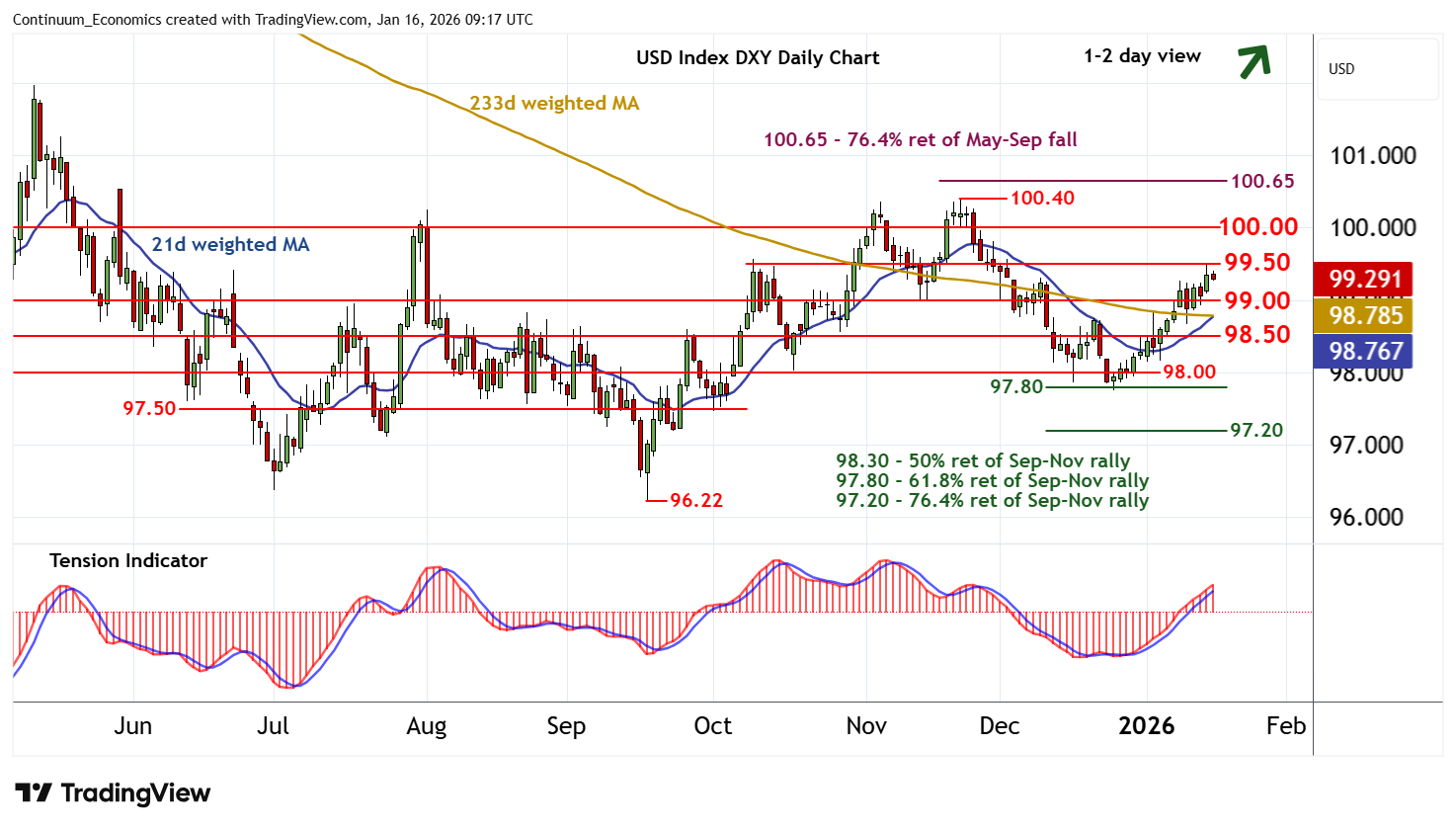Click the 21d weighted MA label
1456x830 pixels.
tap(230, 244)
